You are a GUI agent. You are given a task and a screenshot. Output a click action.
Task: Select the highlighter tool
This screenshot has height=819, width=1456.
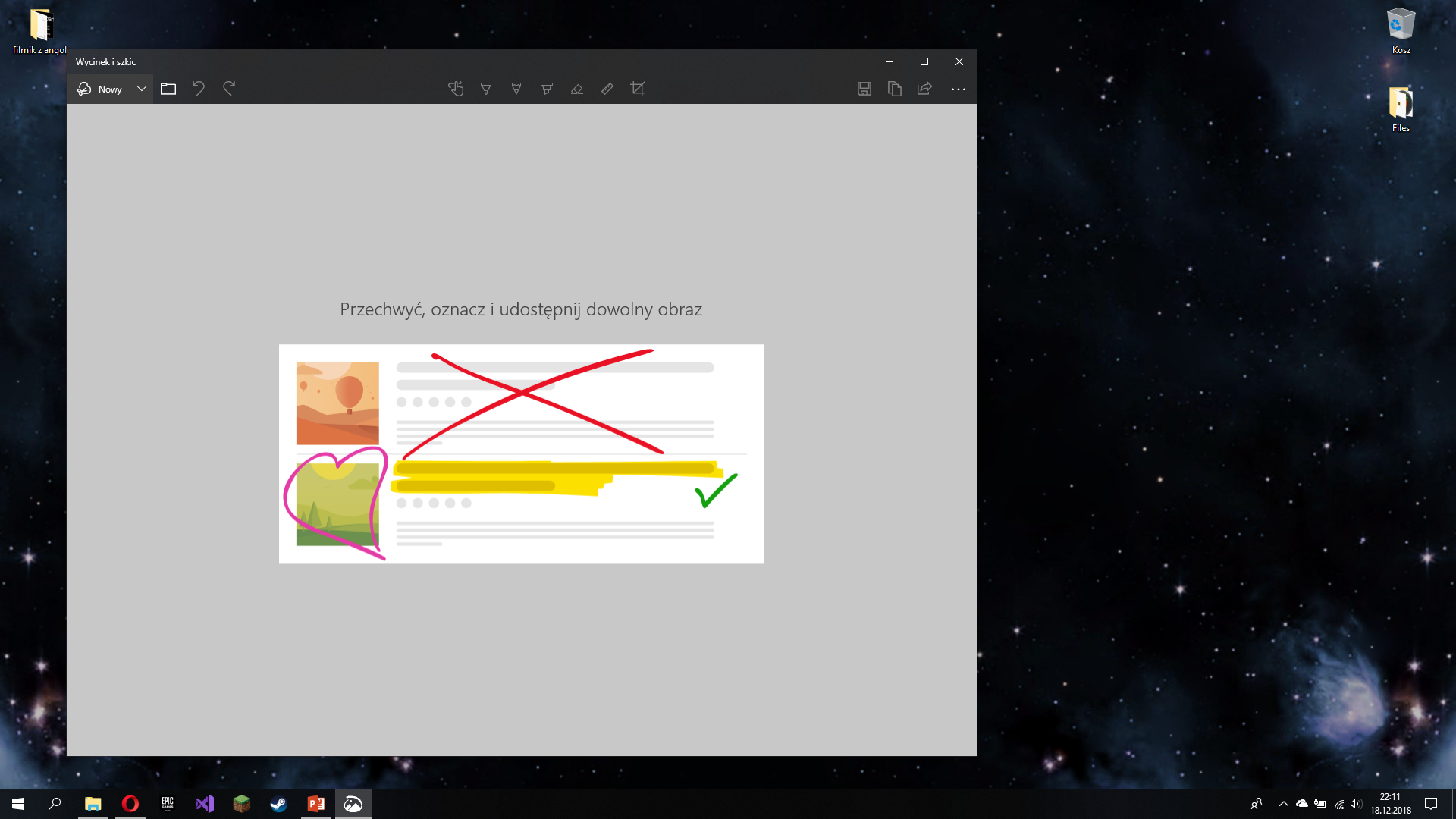(x=547, y=89)
